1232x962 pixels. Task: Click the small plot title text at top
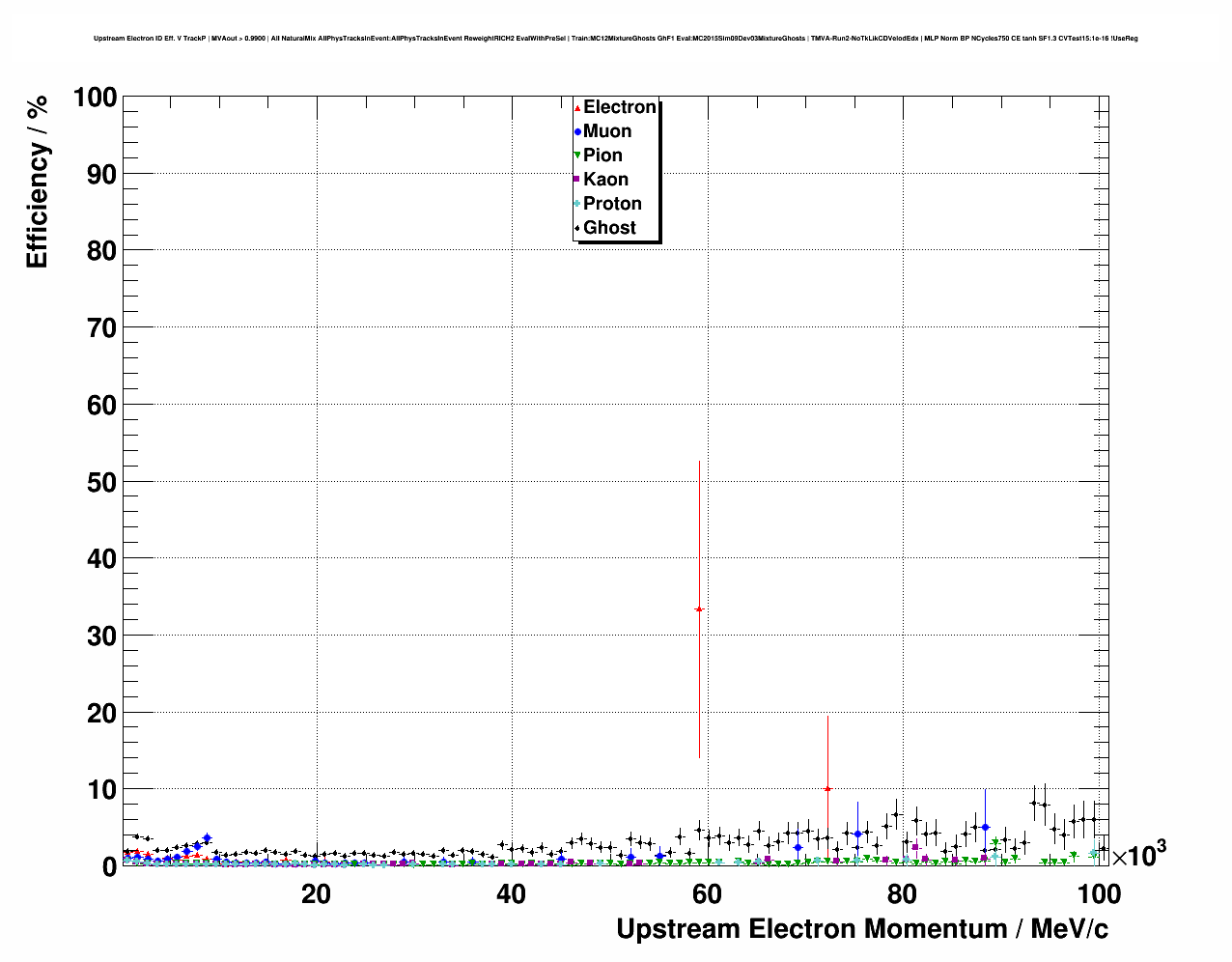[615, 39]
